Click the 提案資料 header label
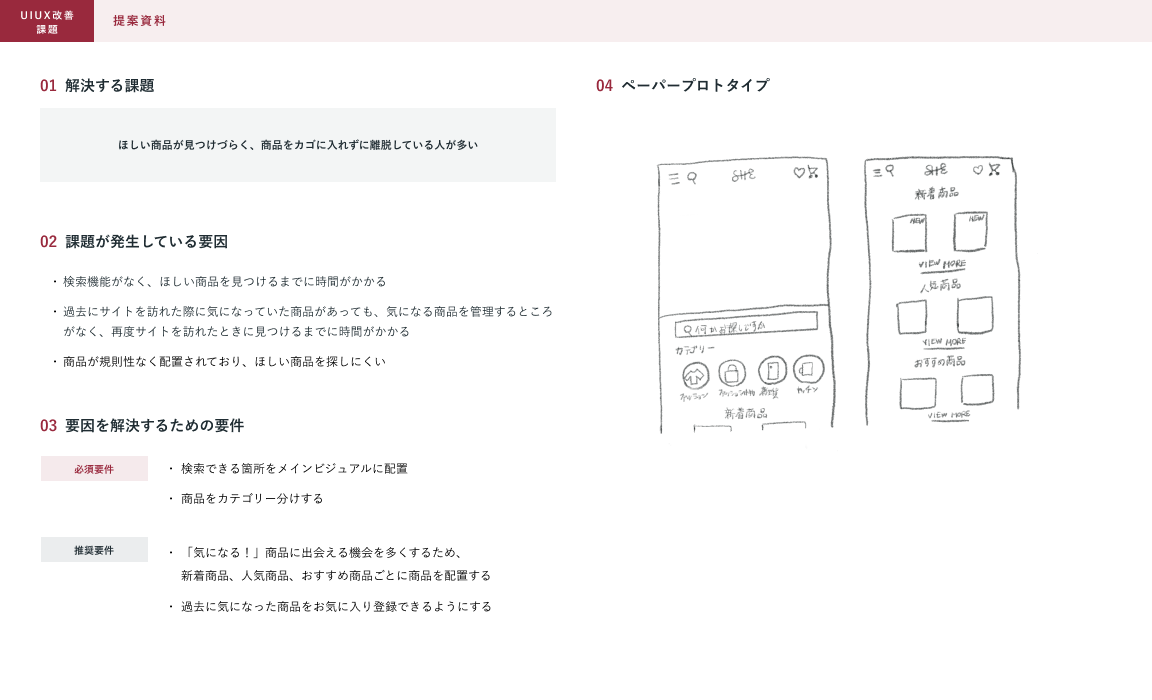The width and height of the screenshot is (1152, 700). click(140, 21)
